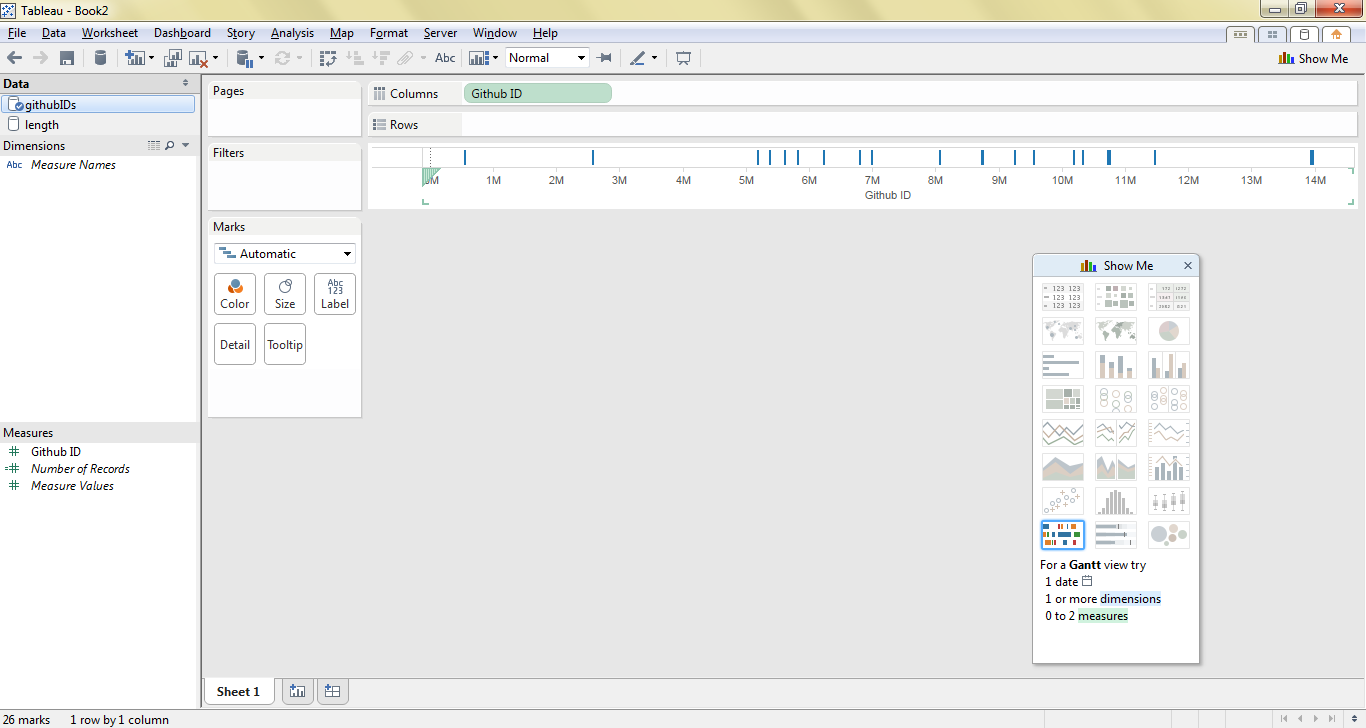Image resolution: width=1366 pixels, height=728 pixels.
Task: Select the heat map chart in Show Me
Action: pyautogui.click(x=1116, y=297)
